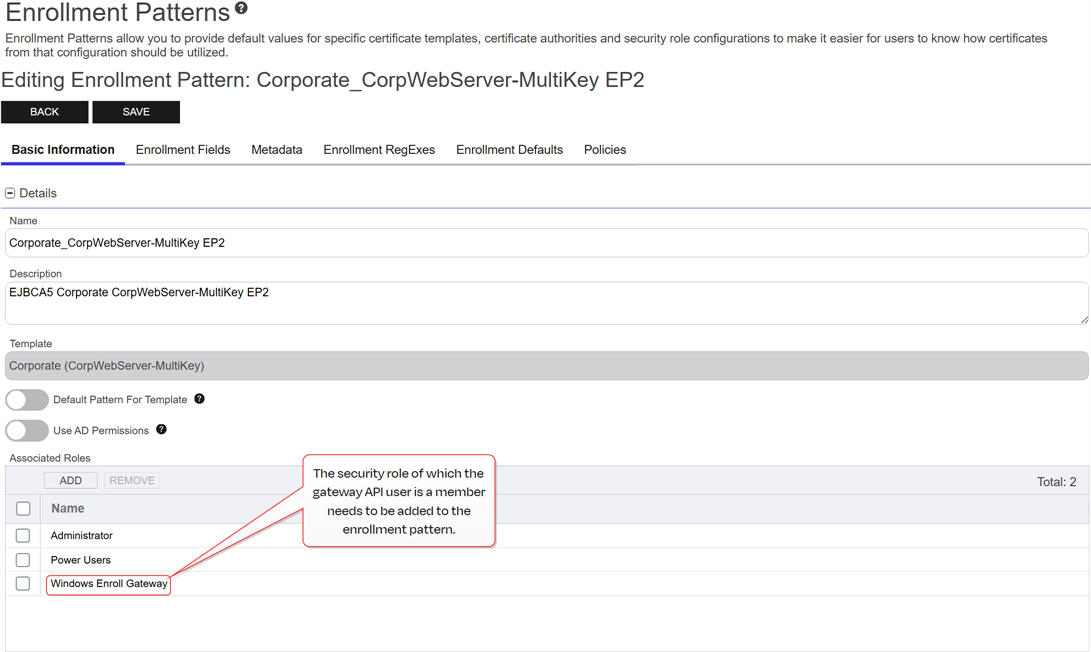Open the Metadata tab
The height and width of the screenshot is (652, 1091).
pos(277,150)
